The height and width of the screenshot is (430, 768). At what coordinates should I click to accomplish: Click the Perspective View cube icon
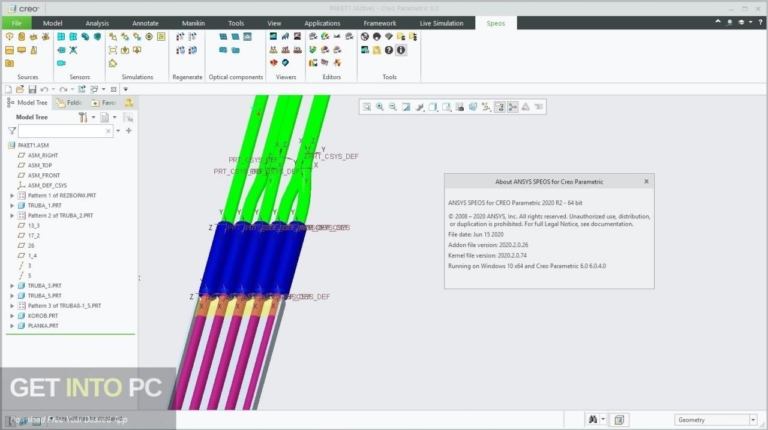tap(473, 107)
